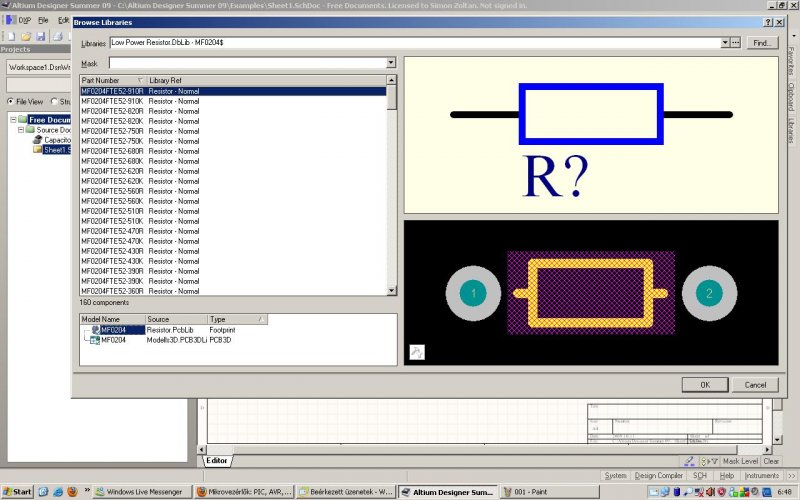This screenshot has height=500, width=800.
Task: Open the SCH panel button
Action: [699, 476]
